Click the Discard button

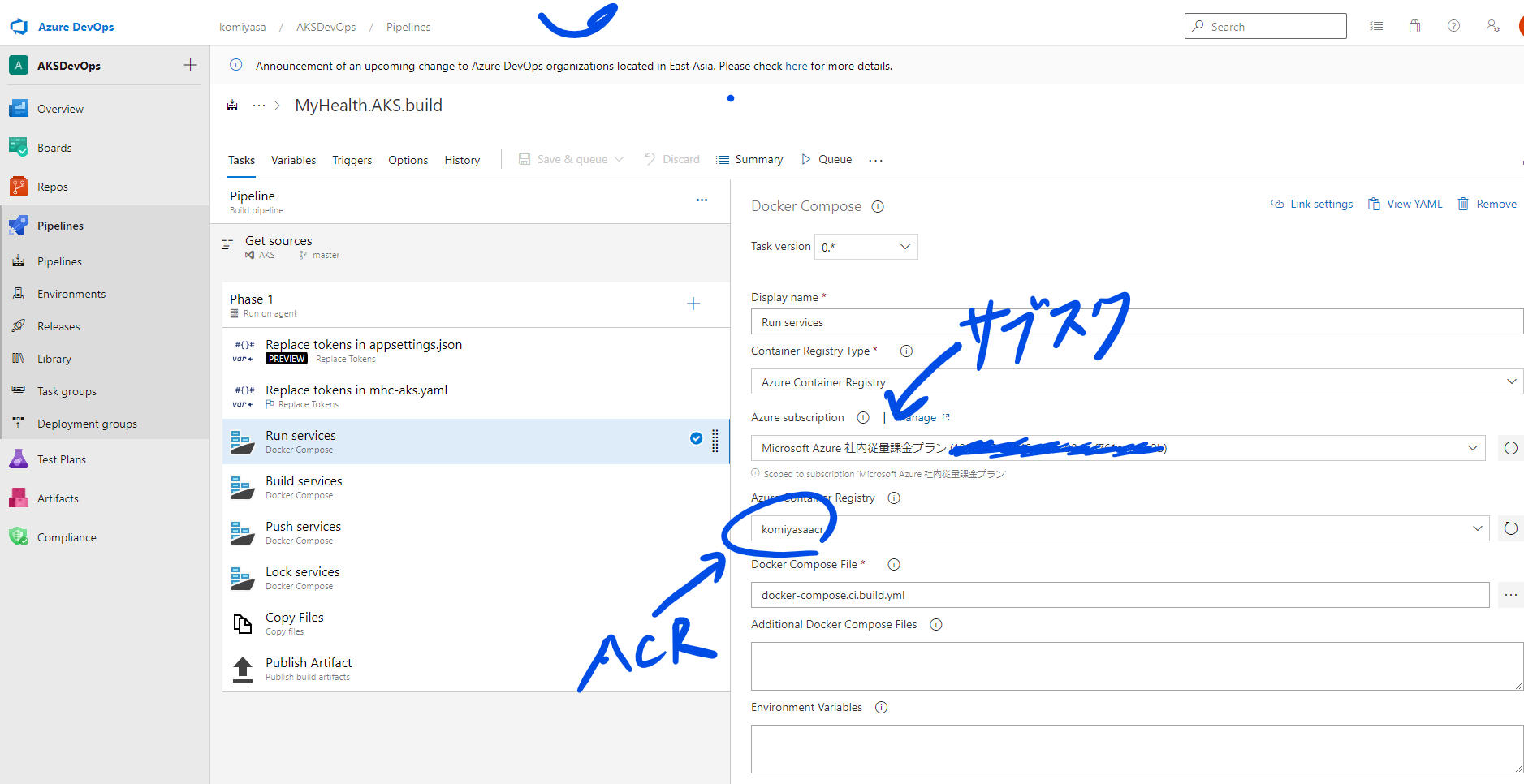[671, 159]
